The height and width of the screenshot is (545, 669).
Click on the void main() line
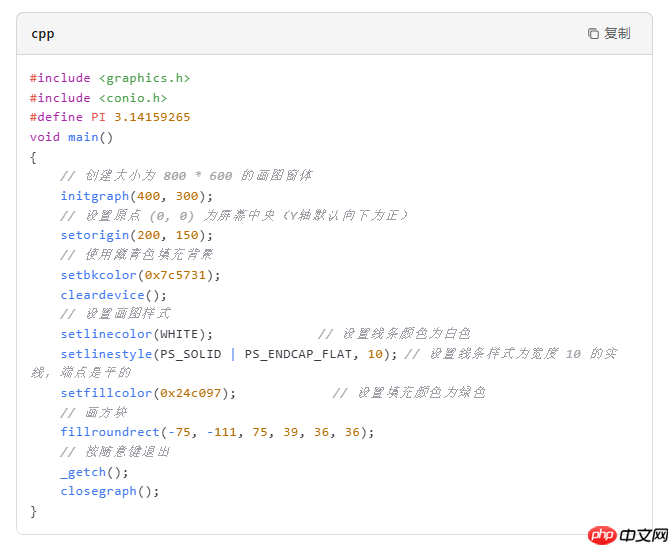tap(72, 137)
